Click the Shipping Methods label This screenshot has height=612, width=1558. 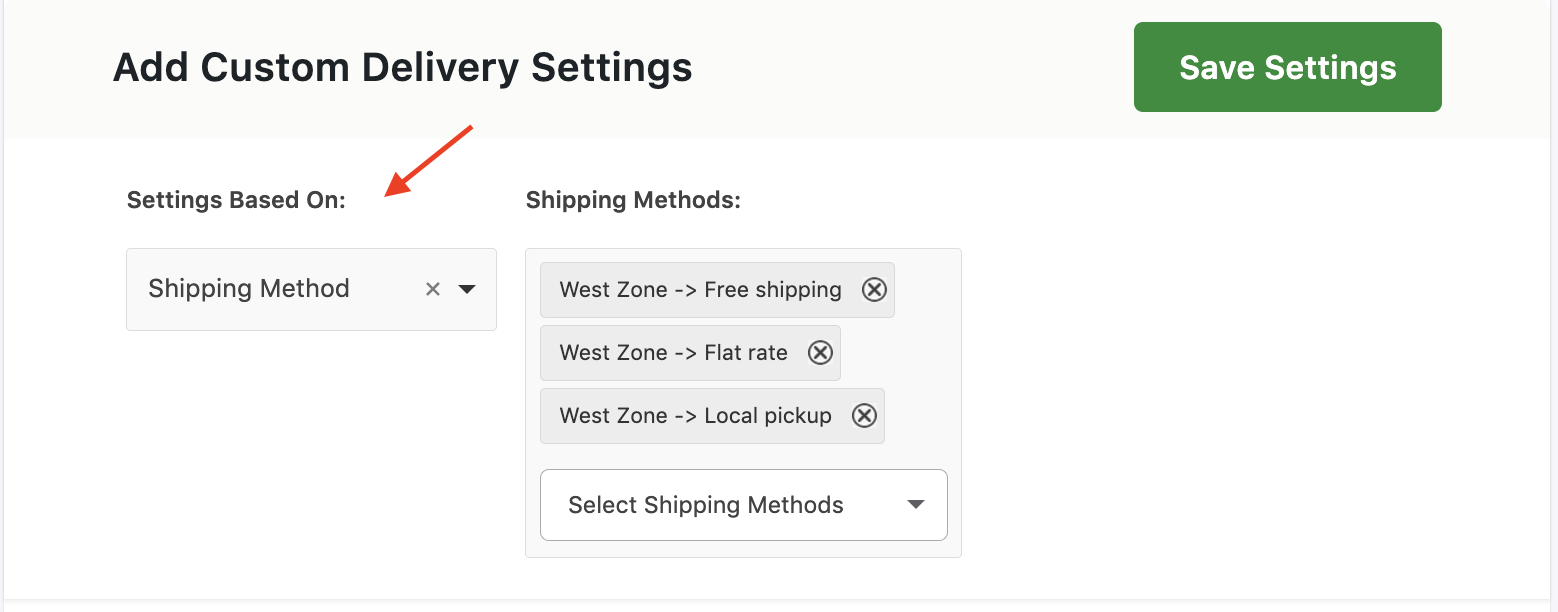633,200
